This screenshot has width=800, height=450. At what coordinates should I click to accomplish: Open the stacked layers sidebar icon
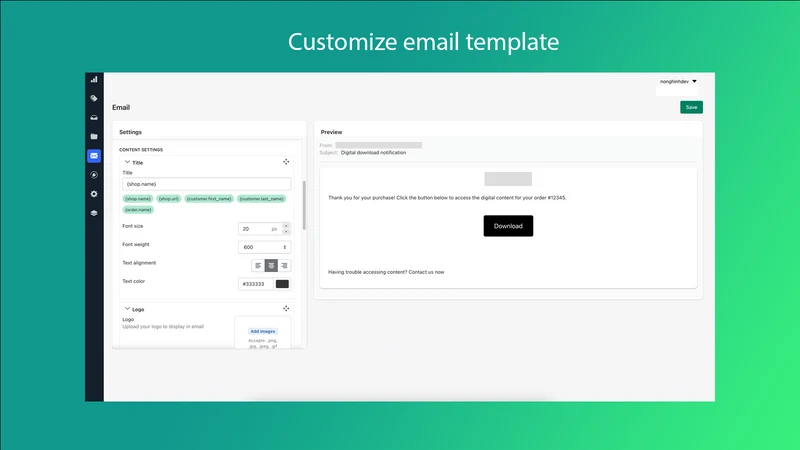94,213
